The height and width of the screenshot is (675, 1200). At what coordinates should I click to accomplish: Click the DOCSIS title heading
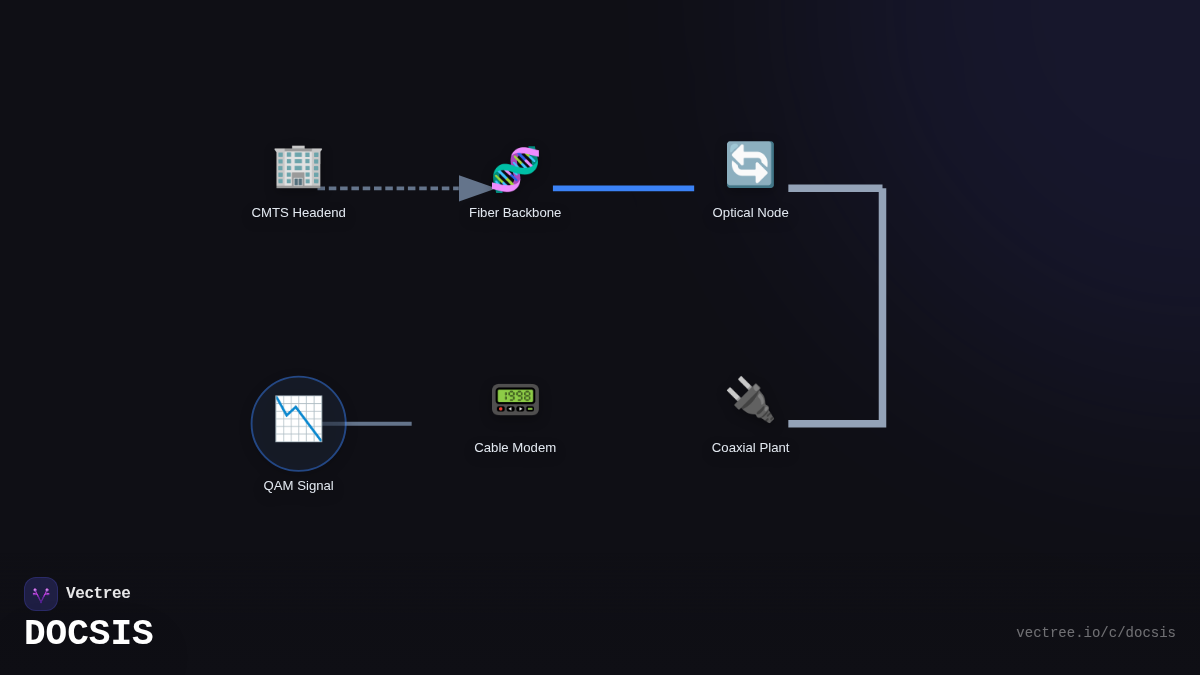(x=88, y=634)
